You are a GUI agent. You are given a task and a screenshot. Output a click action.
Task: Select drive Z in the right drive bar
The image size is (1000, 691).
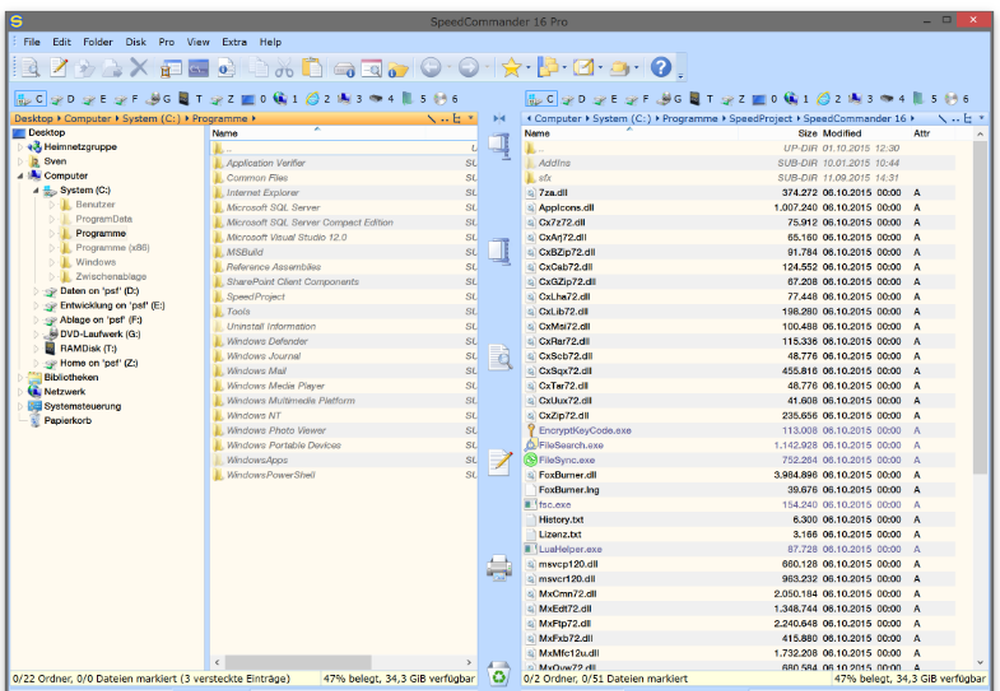733,99
